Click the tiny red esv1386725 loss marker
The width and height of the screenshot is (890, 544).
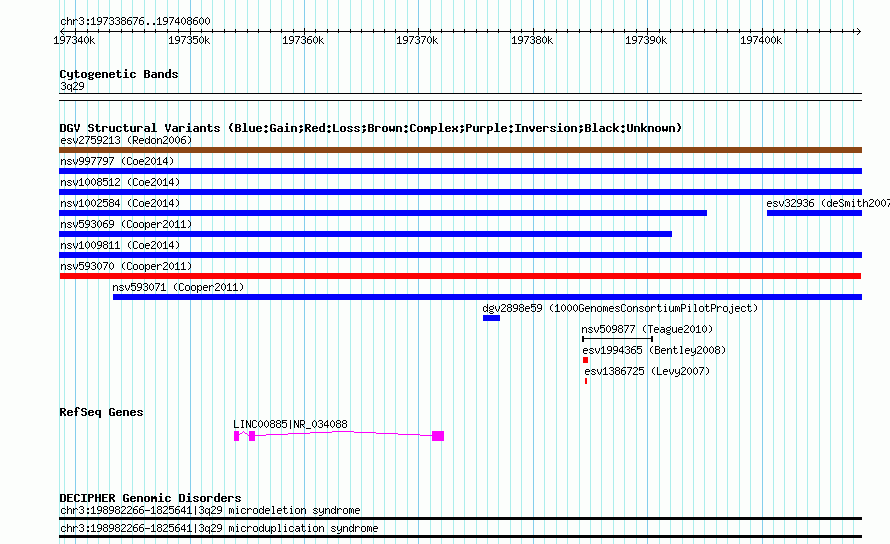[x=586, y=381]
